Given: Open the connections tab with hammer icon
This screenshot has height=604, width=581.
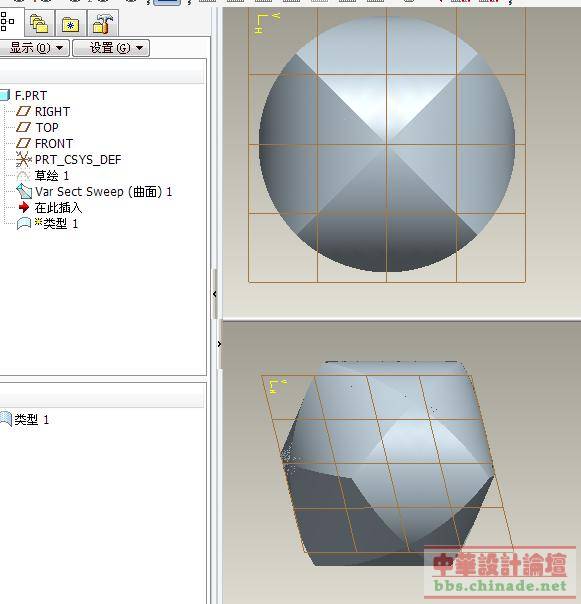Looking at the screenshot, I should click(102, 23).
